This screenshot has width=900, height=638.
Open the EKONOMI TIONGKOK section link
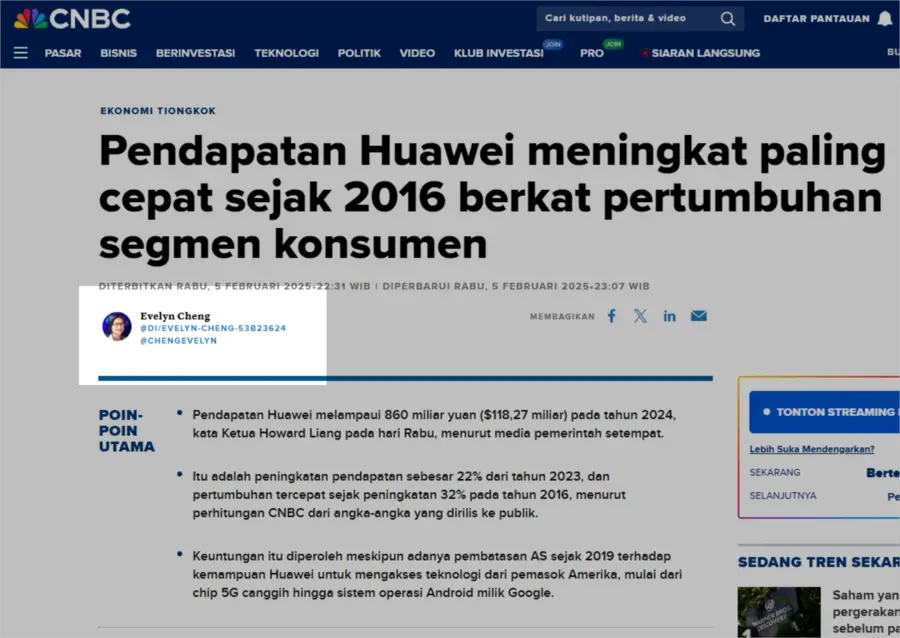pos(158,111)
